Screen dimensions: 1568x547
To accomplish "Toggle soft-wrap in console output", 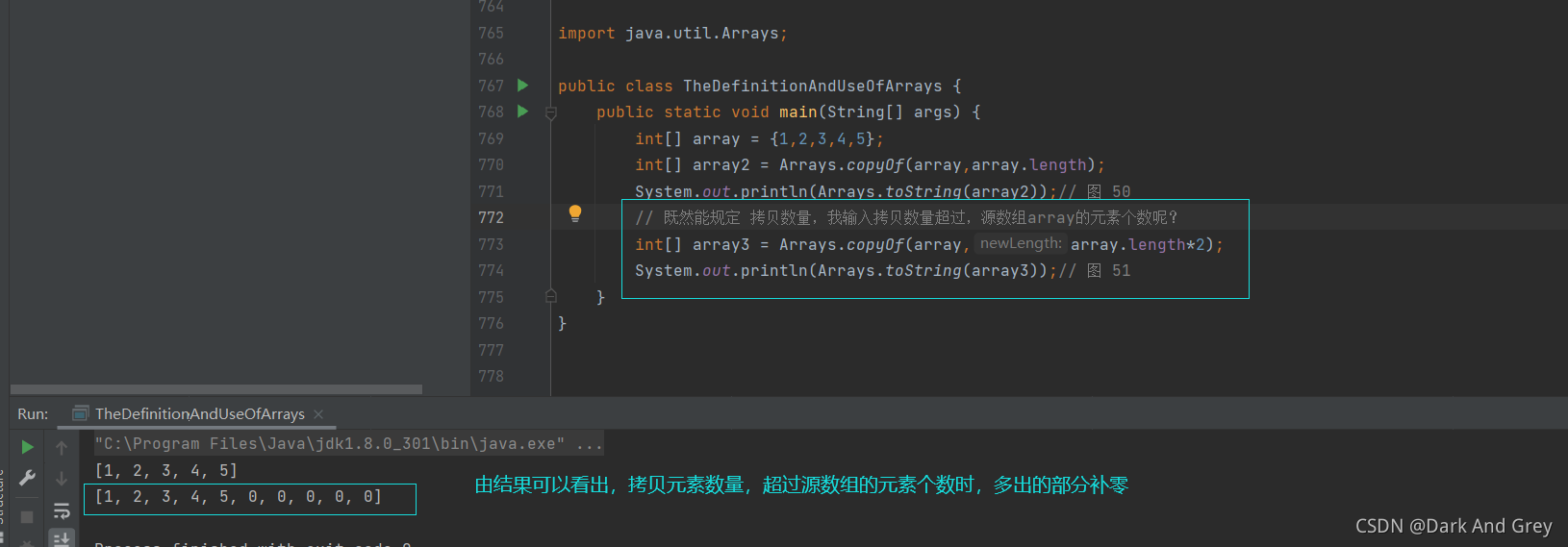I will 62,510.
